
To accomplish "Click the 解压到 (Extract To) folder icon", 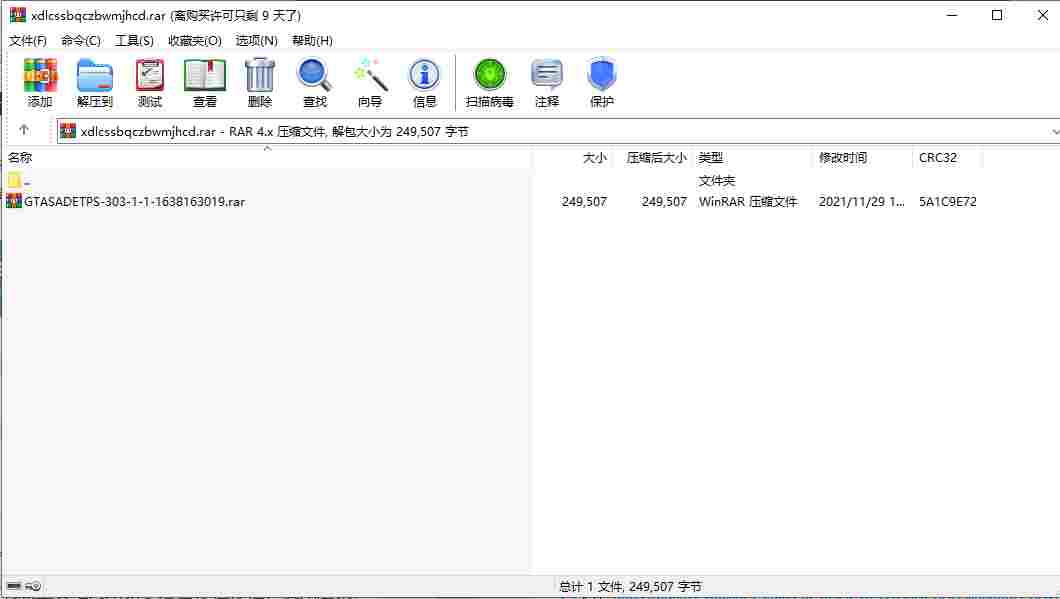I will [x=95, y=75].
